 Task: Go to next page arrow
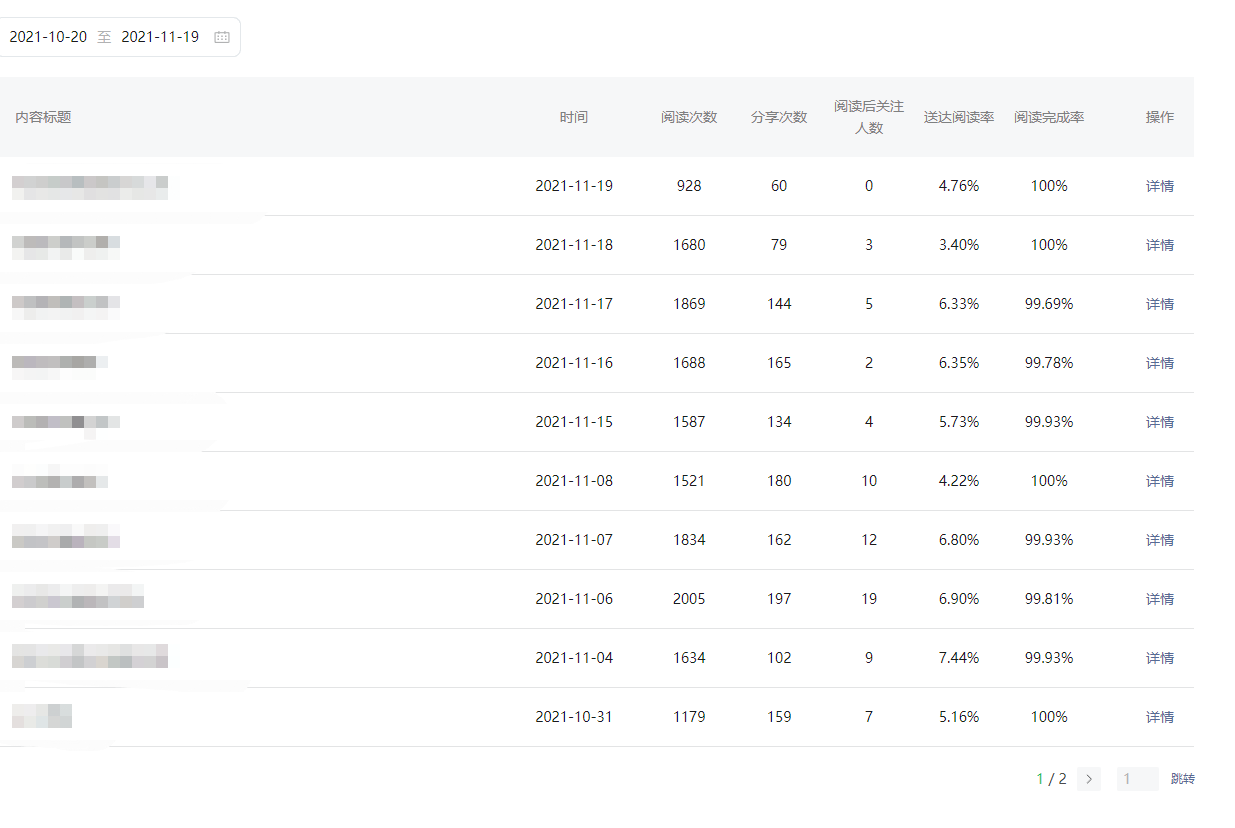pyautogui.click(x=1089, y=779)
